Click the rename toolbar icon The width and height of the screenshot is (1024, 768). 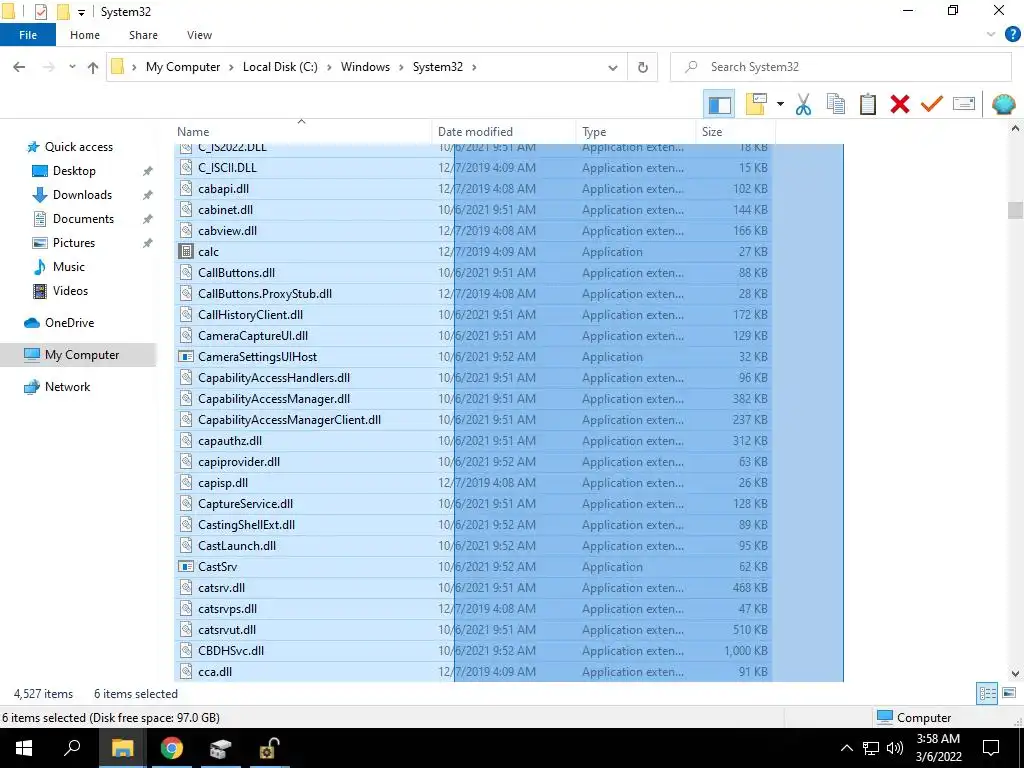963,104
